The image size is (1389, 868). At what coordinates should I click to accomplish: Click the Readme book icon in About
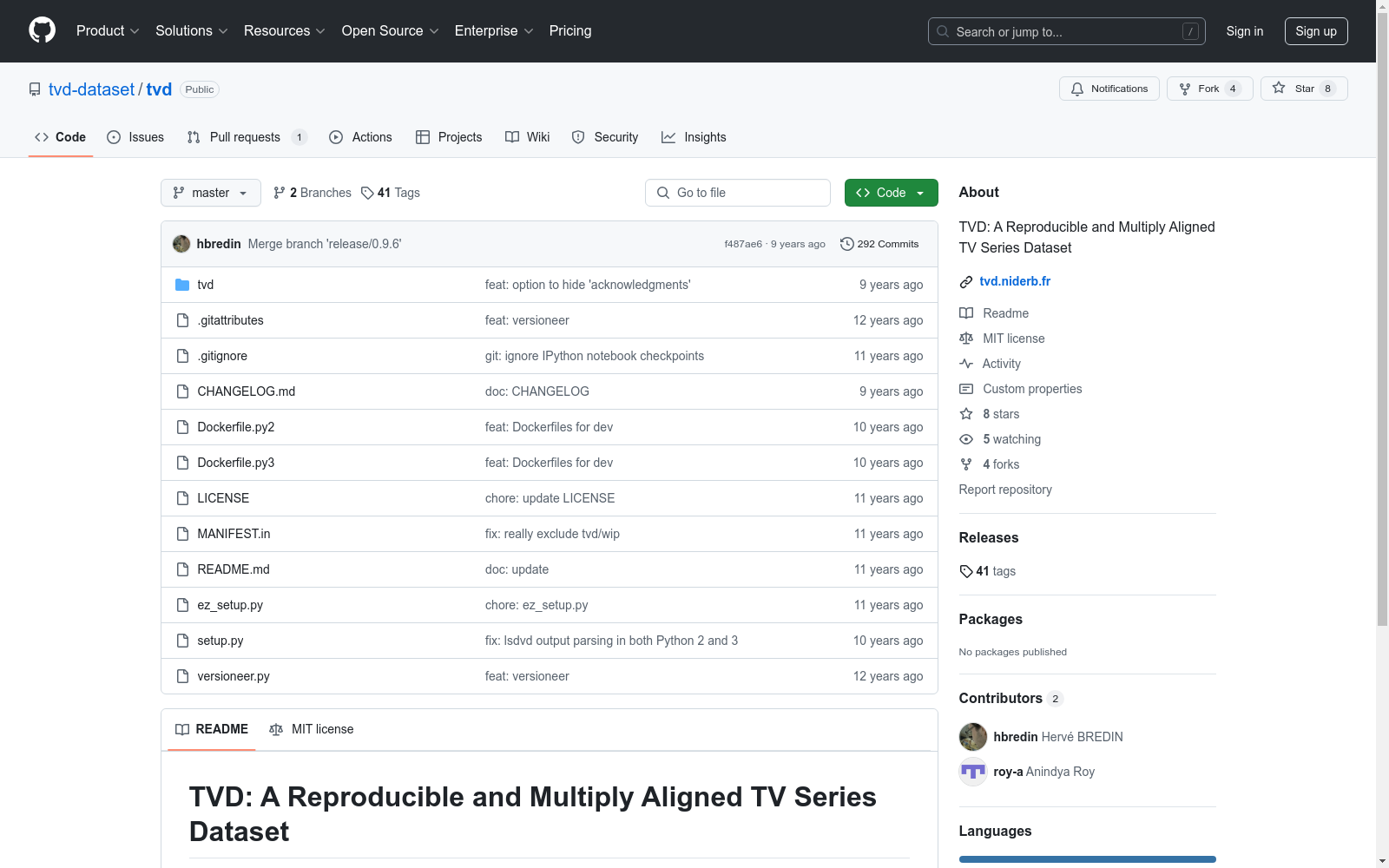pyautogui.click(x=966, y=313)
